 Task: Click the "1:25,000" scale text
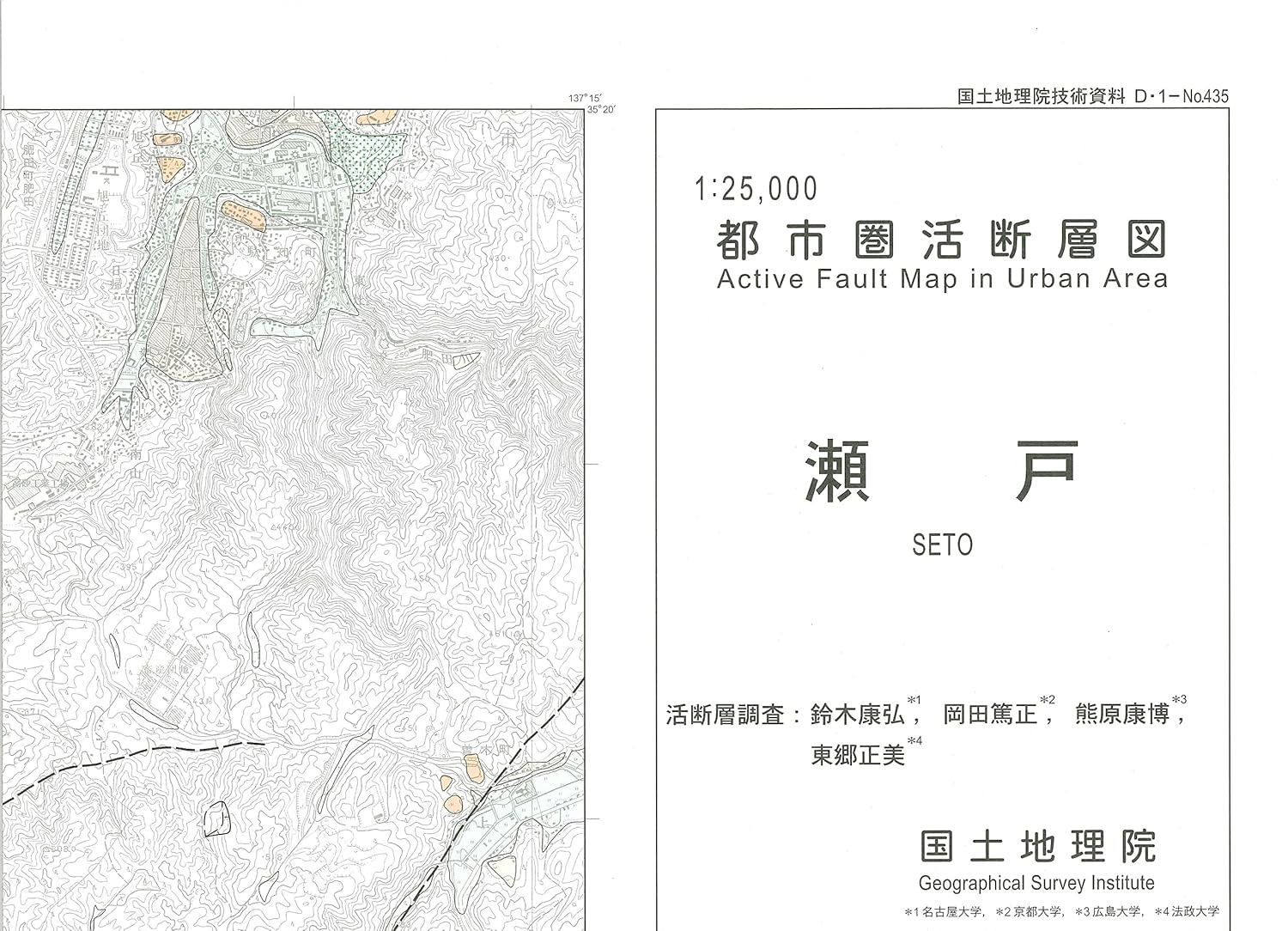756,189
